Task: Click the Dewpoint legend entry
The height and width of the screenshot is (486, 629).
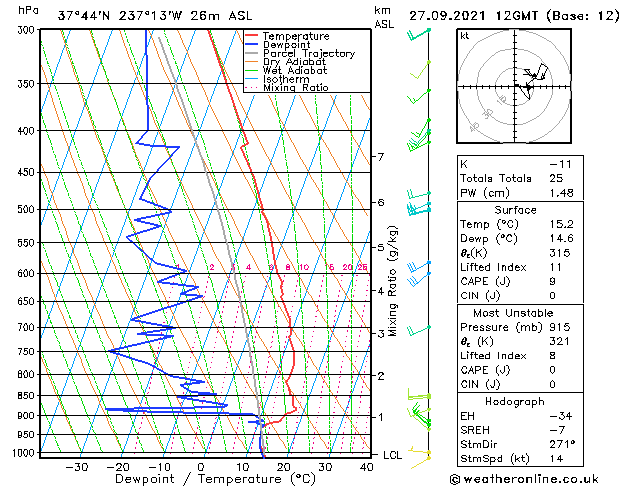Action: pyautogui.click(x=286, y=45)
